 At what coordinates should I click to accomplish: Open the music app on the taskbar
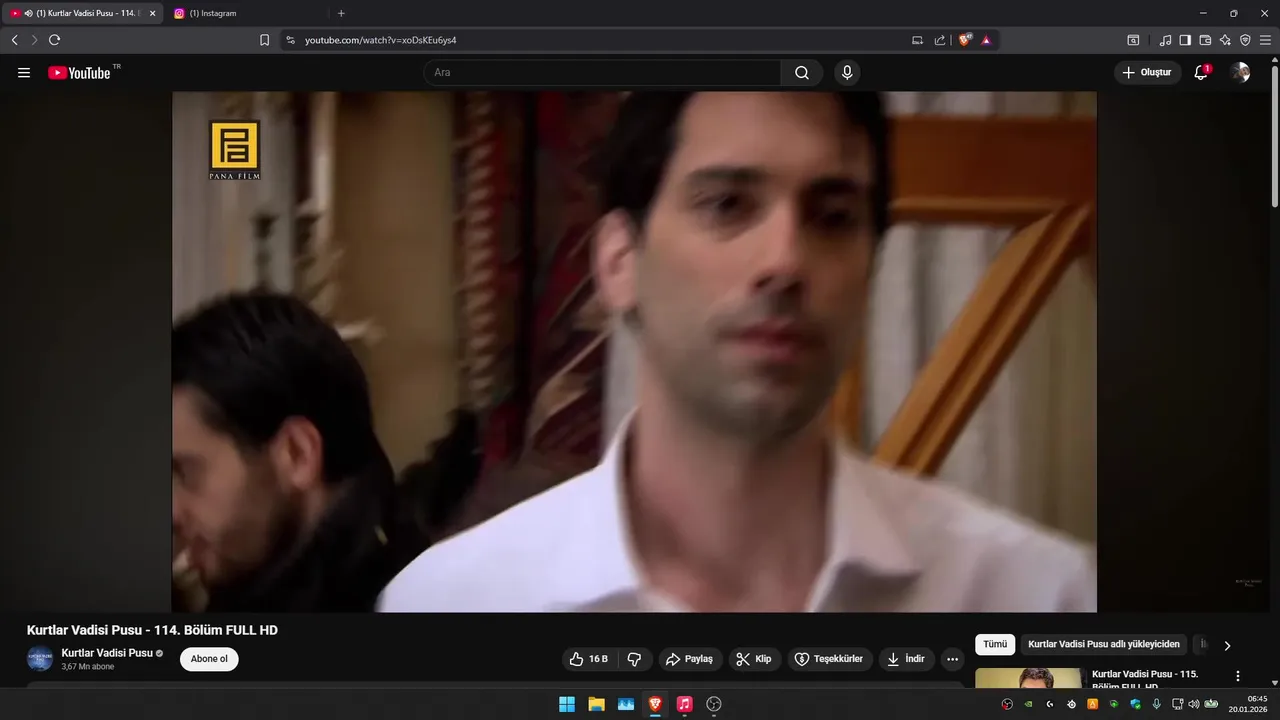point(684,704)
